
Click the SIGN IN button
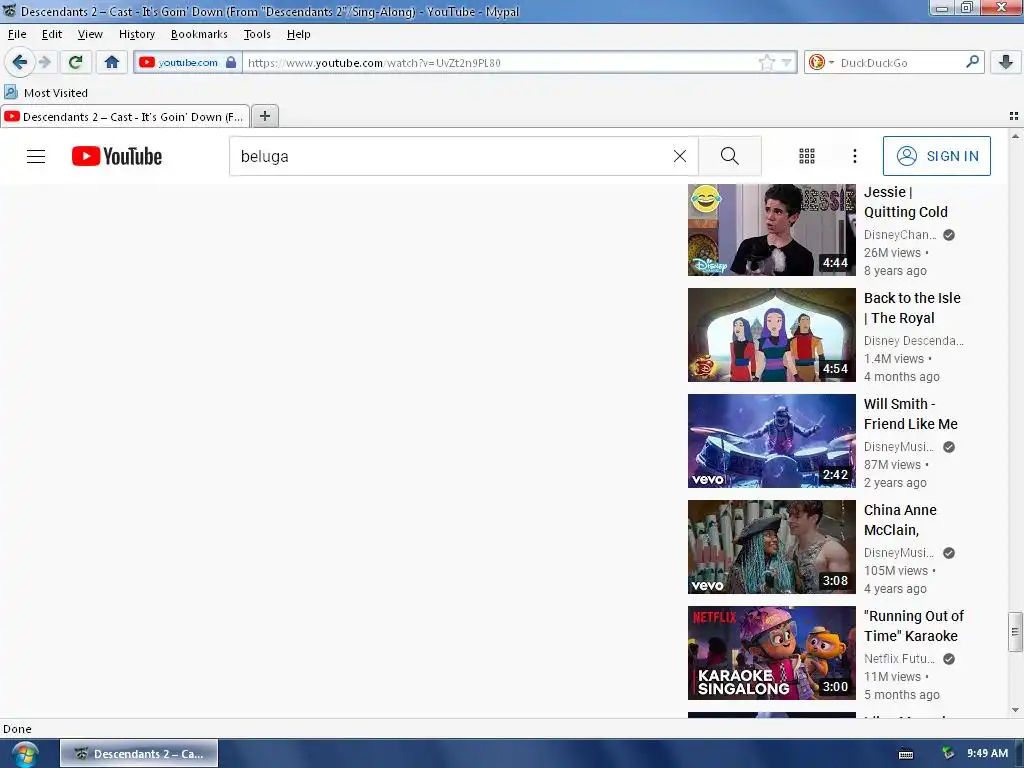[x=936, y=156]
